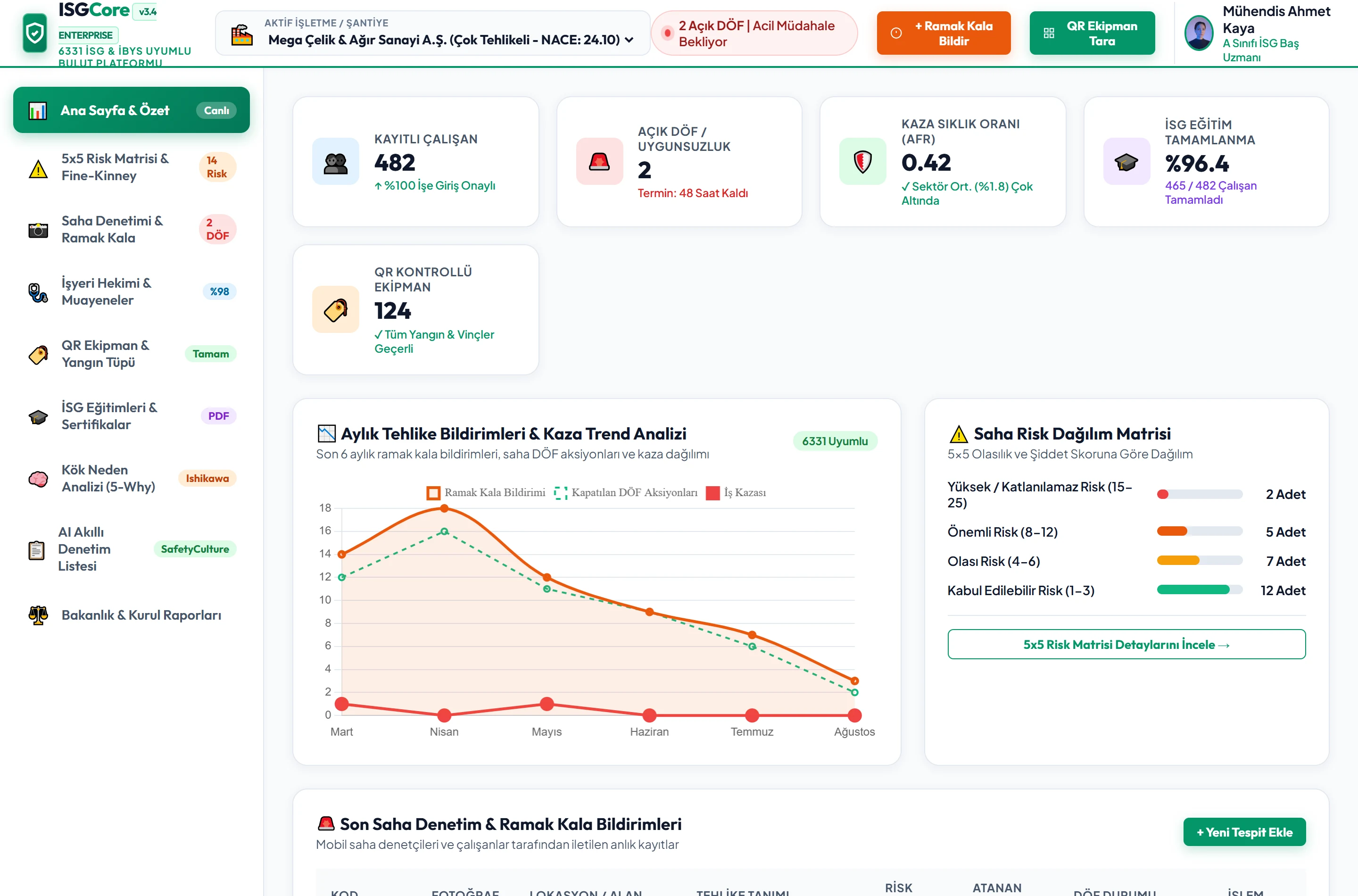
Task: Click the siren icon on Açık DÖF card
Action: pos(599,162)
